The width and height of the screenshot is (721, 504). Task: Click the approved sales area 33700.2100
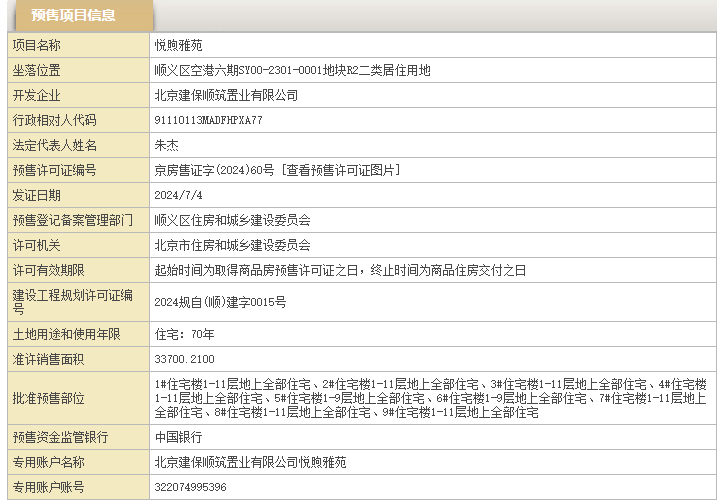(x=184, y=358)
